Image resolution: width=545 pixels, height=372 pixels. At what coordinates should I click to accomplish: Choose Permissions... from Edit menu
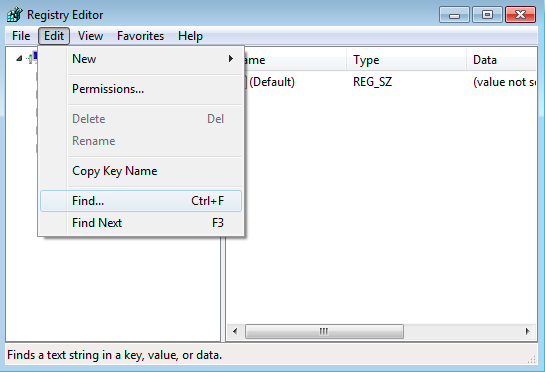pyautogui.click(x=141, y=89)
